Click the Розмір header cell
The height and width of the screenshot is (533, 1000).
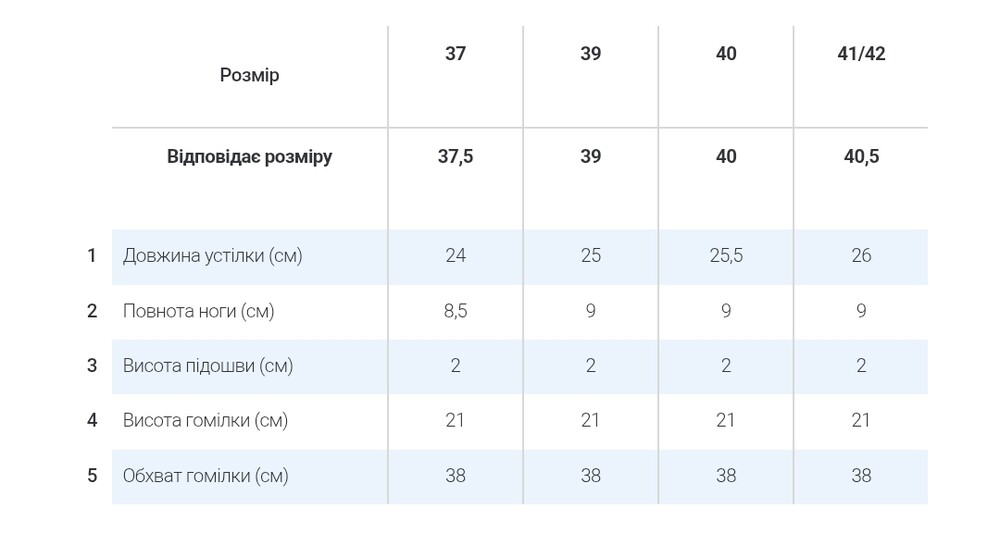point(249,75)
